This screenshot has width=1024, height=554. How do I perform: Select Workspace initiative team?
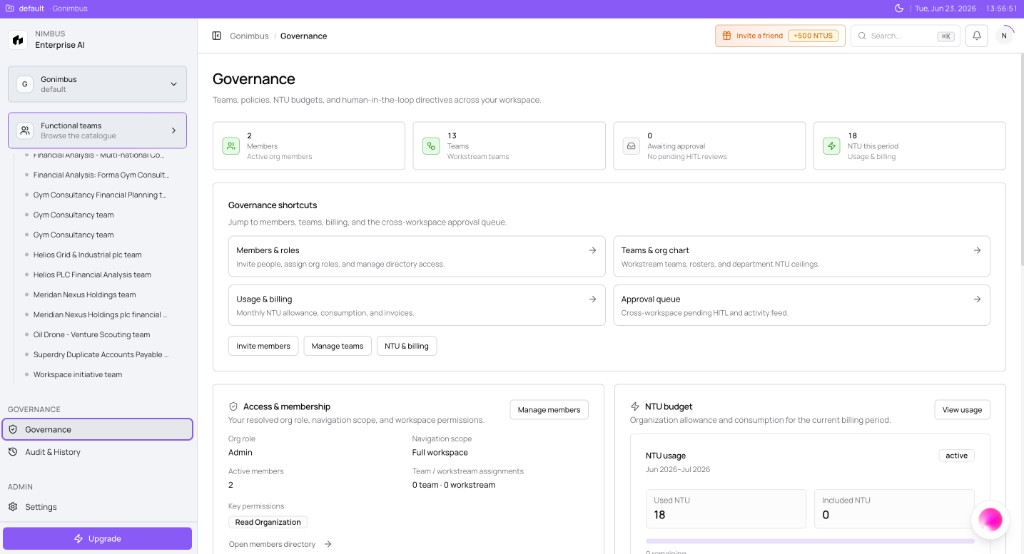click(x=77, y=374)
